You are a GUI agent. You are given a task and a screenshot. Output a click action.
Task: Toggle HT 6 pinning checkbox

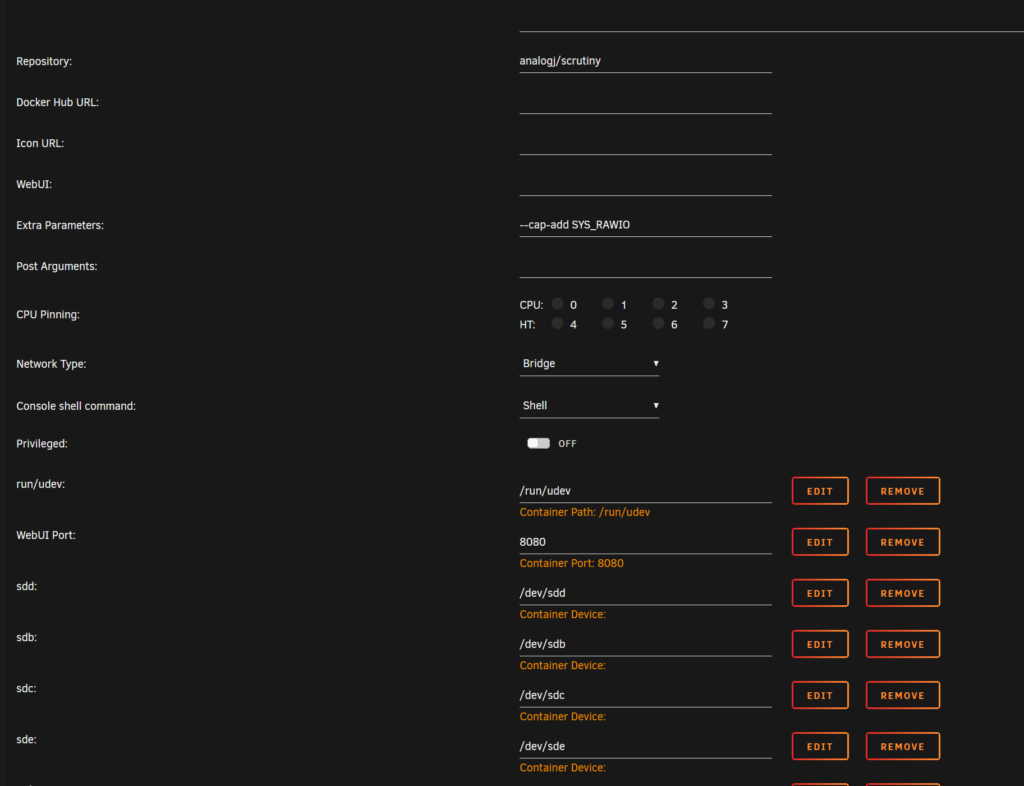[658, 323]
